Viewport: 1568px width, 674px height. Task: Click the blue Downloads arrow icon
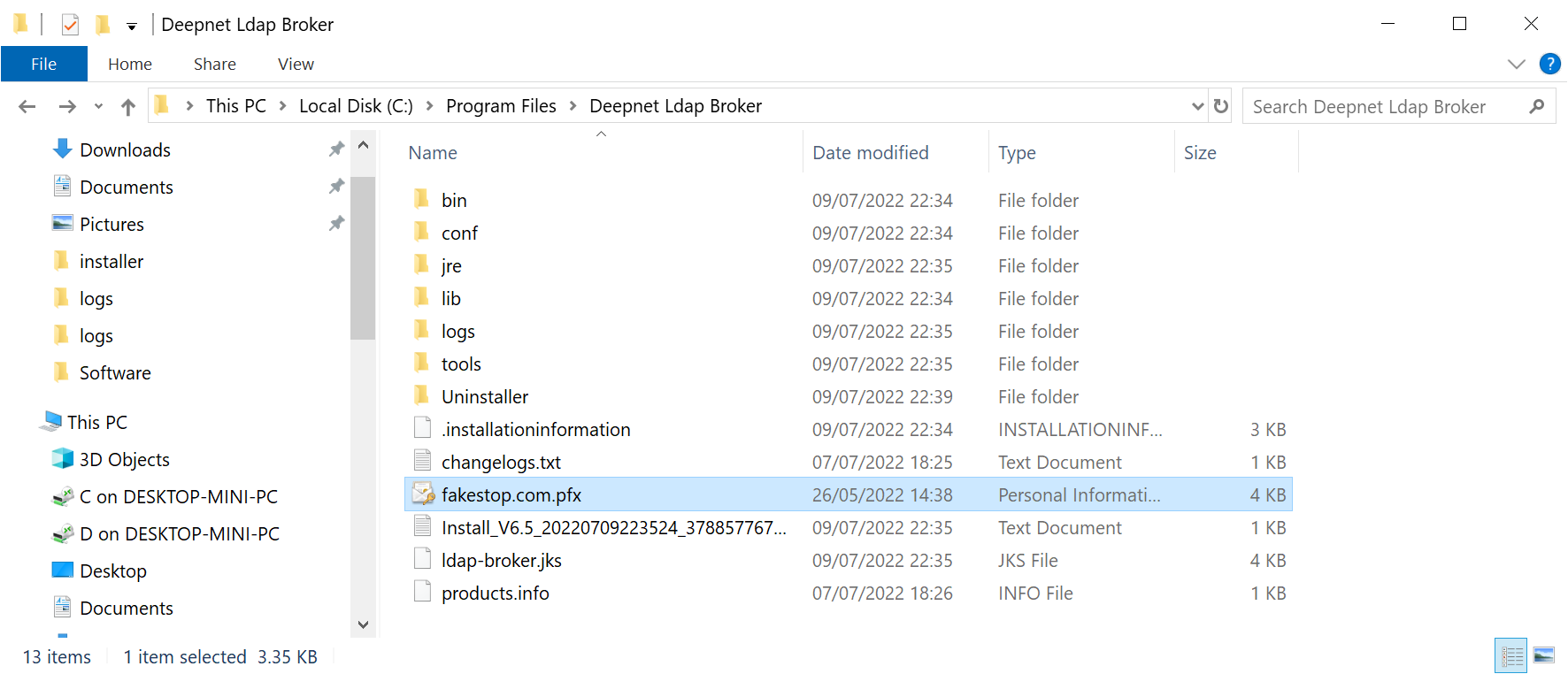[x=62, y=149]
